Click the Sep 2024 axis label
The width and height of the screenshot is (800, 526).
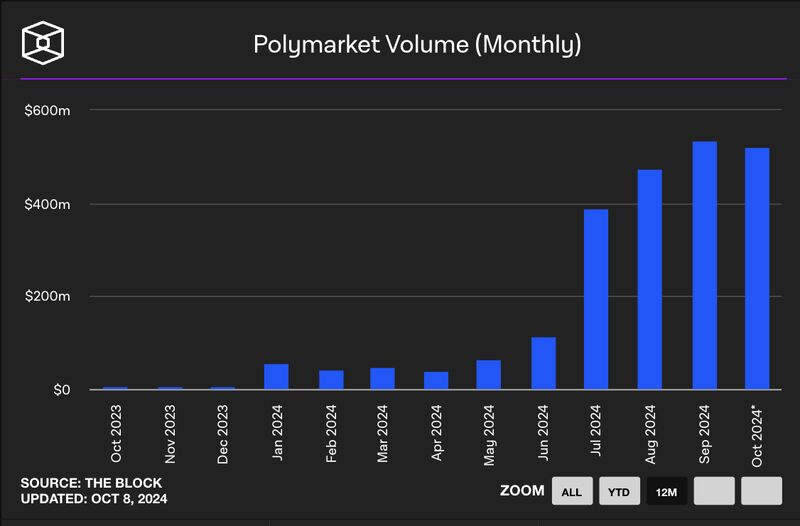coord(705,434)
